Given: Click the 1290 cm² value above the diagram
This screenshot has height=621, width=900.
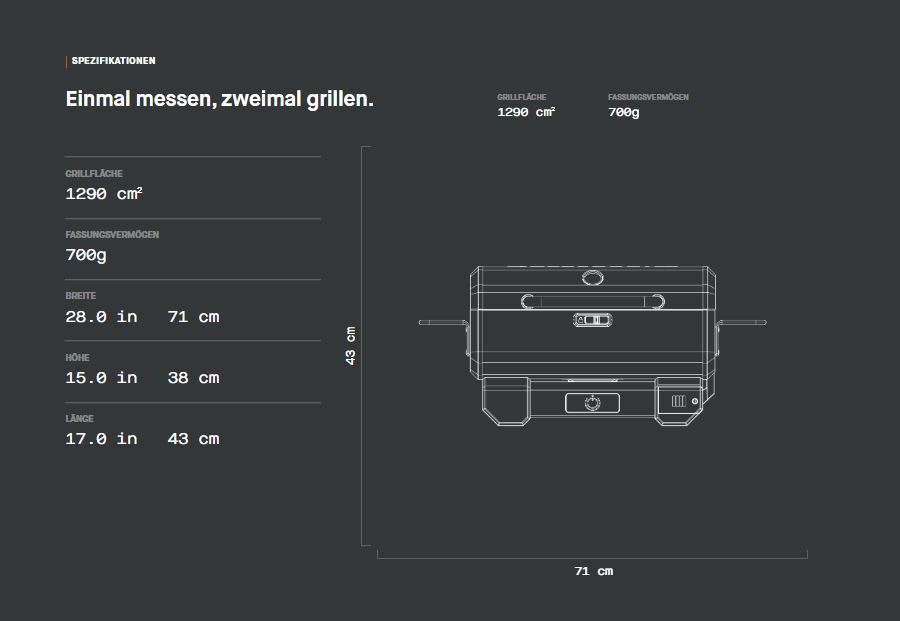Looking at the screenshot, I should [526, 112].
